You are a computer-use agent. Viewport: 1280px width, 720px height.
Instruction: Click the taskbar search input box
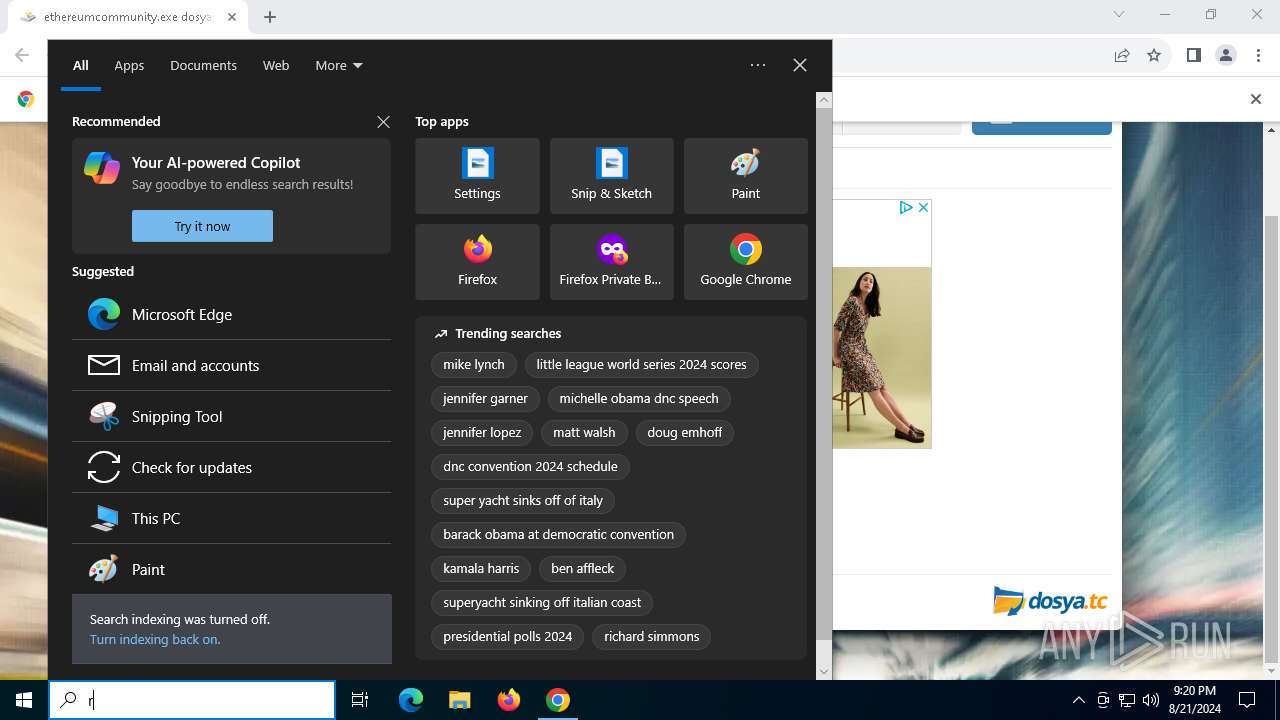click(192, 700)
